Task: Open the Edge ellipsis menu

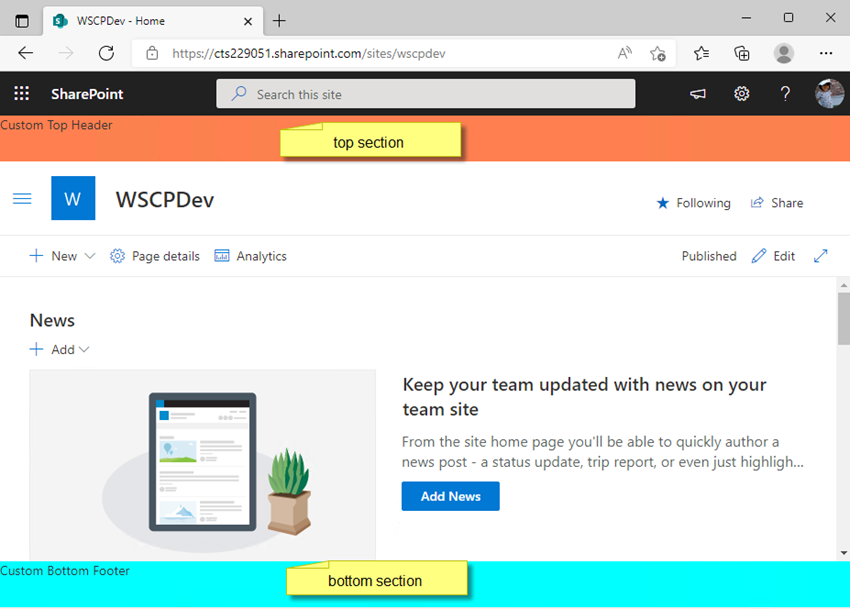Action: (x=826, y=53)
